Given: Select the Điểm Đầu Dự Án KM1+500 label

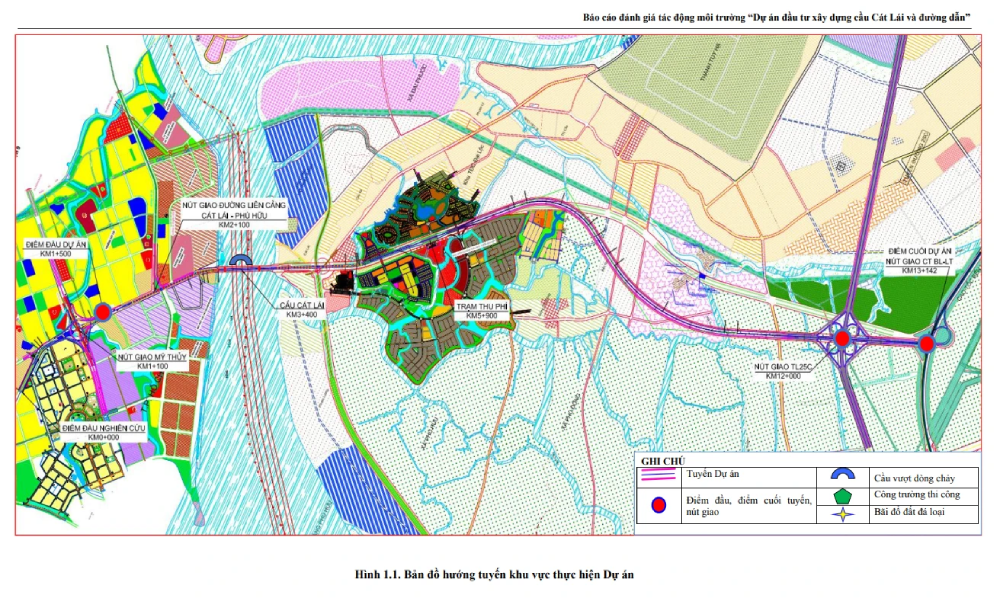Looking at the screenshot, I should (x=57, y=249).
